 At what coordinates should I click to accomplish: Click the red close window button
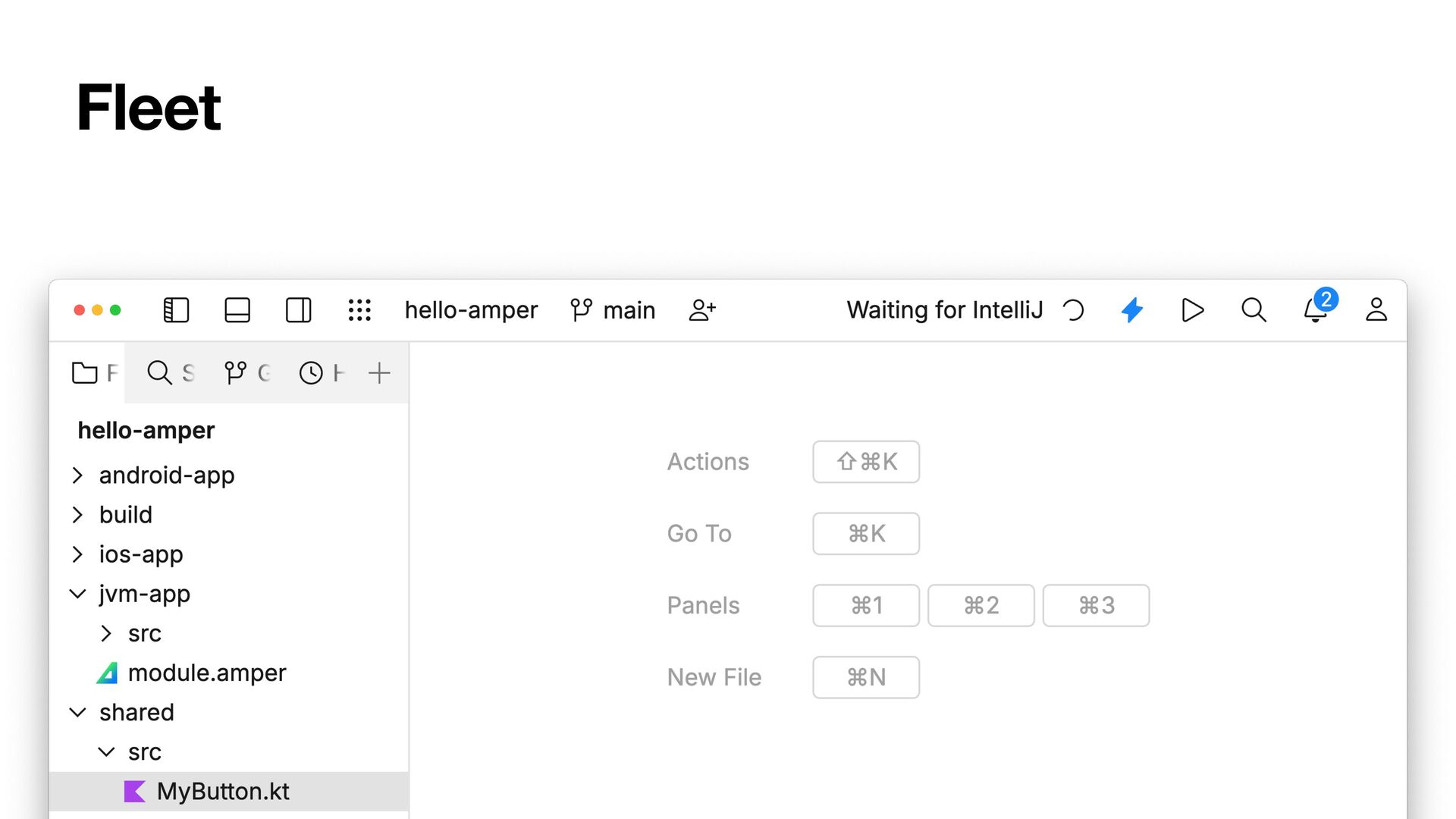pyautogui.click(x=79, y=310)
